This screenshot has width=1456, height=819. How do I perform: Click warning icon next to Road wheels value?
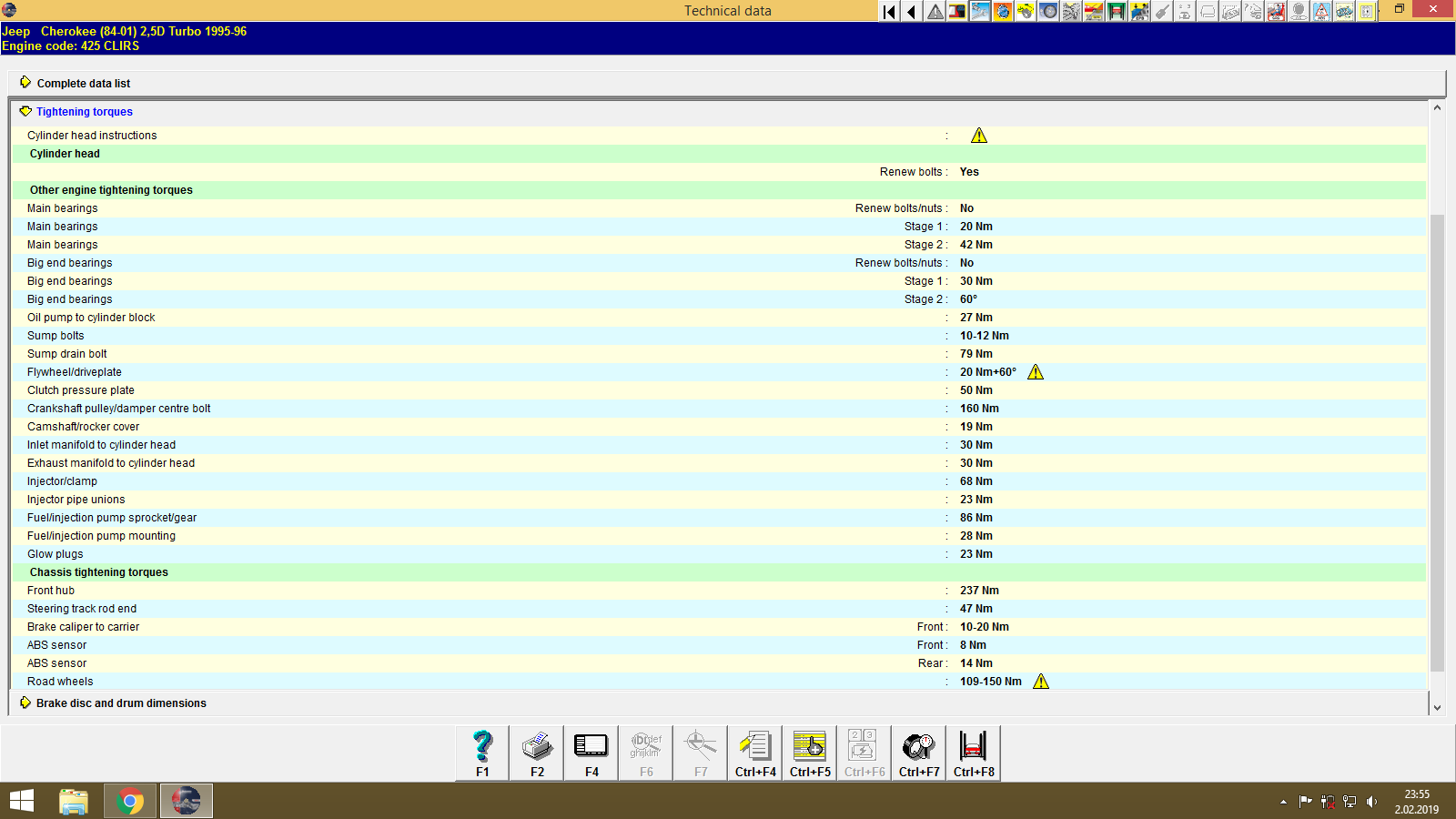point(1041,681)
